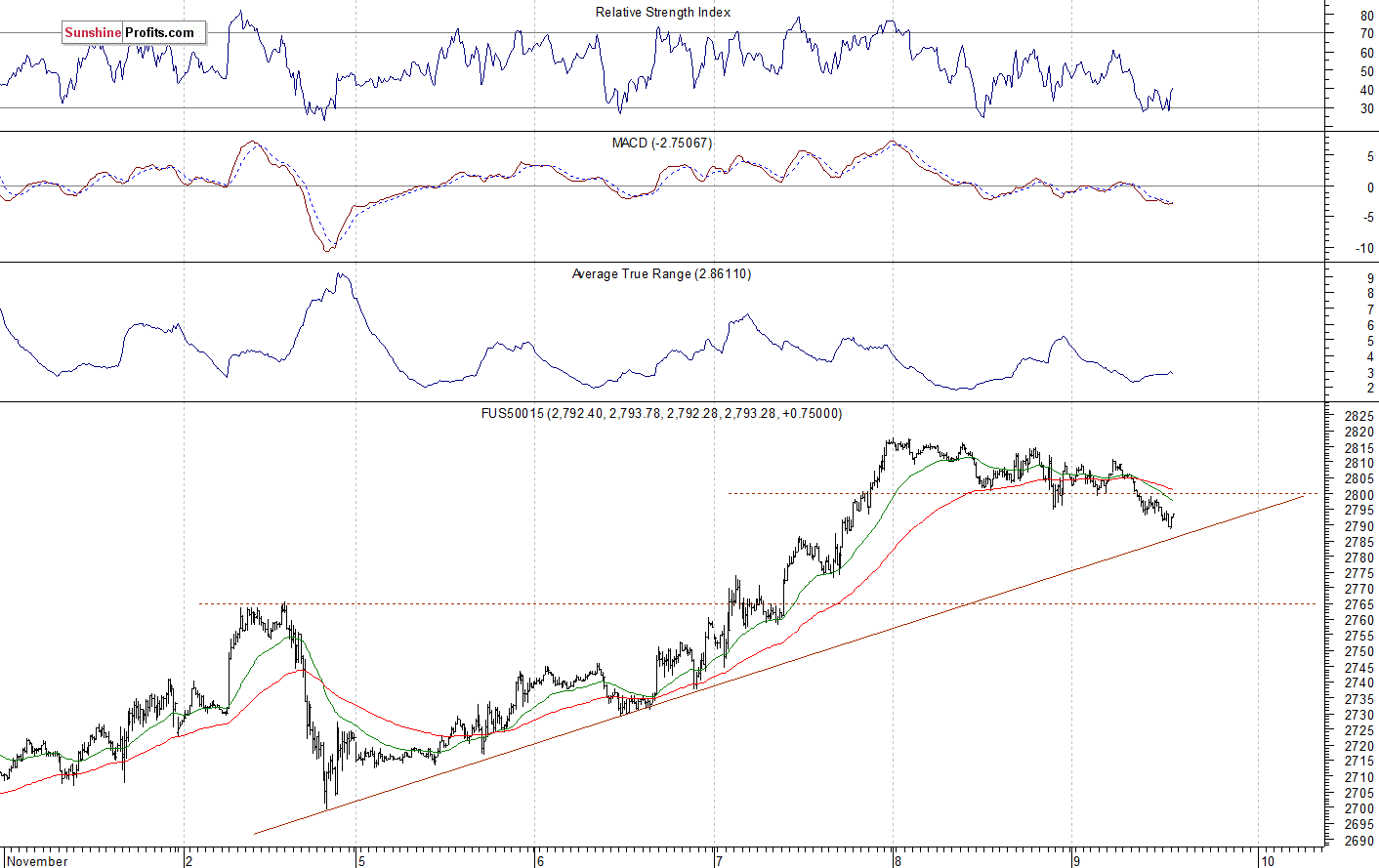Click the Relative Strength Index title

(663, 12)
